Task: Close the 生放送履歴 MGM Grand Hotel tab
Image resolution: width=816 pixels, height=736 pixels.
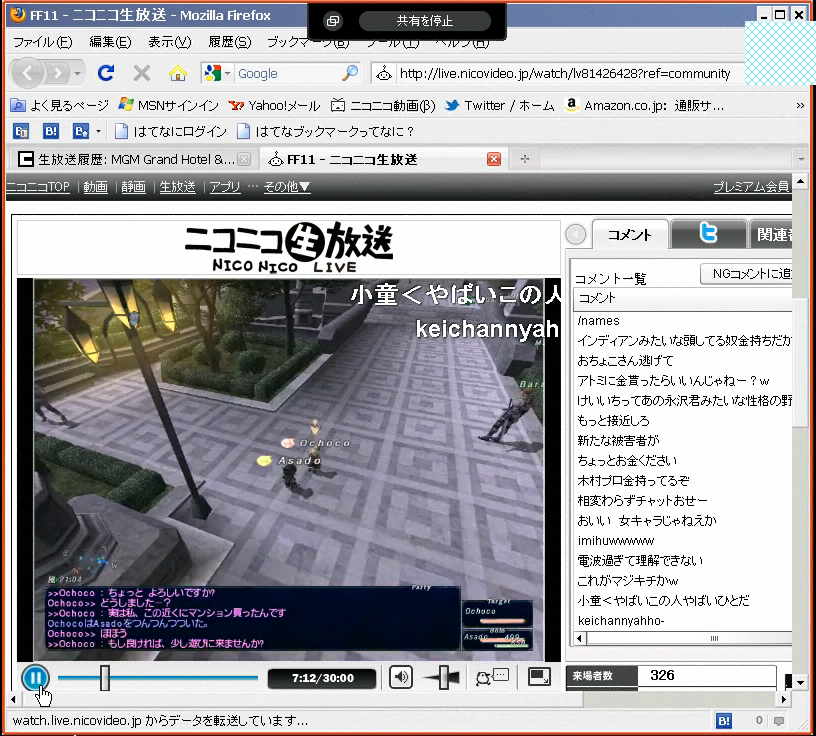Action: point(244,159)
